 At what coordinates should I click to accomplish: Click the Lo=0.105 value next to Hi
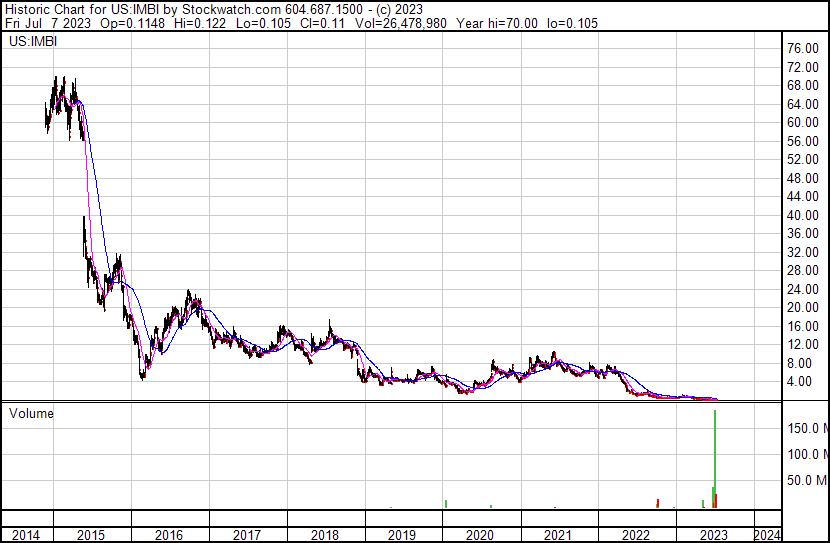(x=263, y=23)
